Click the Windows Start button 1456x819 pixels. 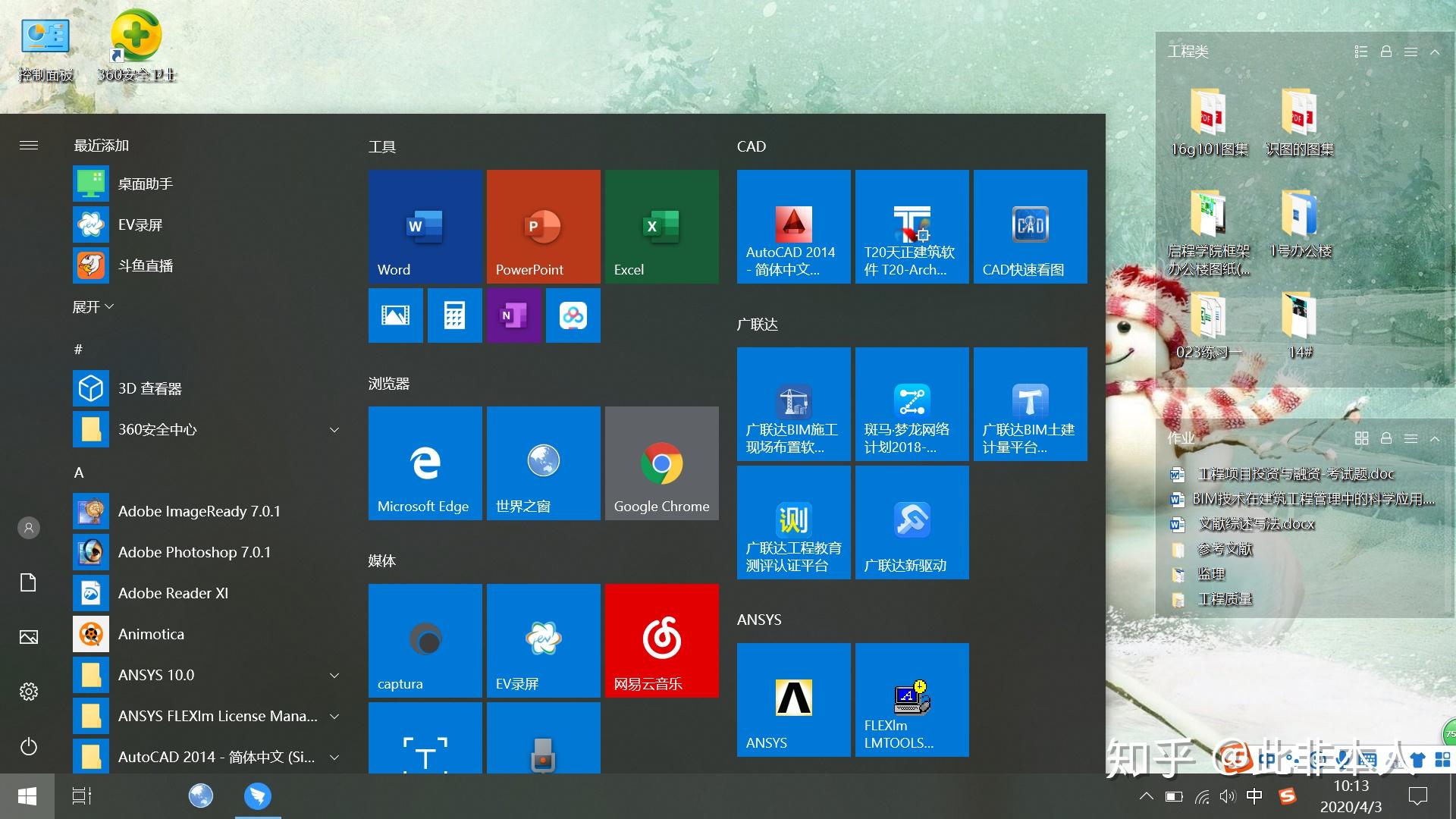27,796
